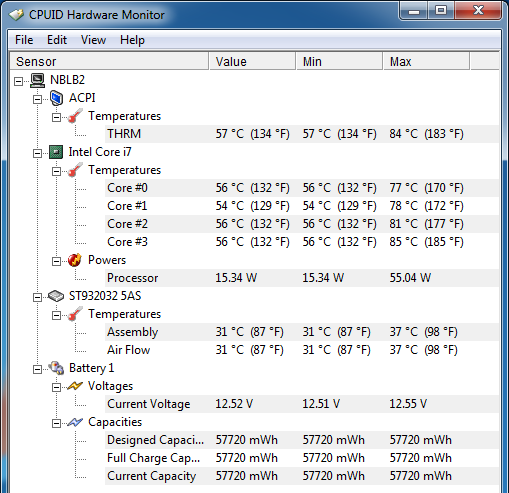This screenshot has height=493, width=509.
Task: Click the Max column header
Action: click(426, 61)
